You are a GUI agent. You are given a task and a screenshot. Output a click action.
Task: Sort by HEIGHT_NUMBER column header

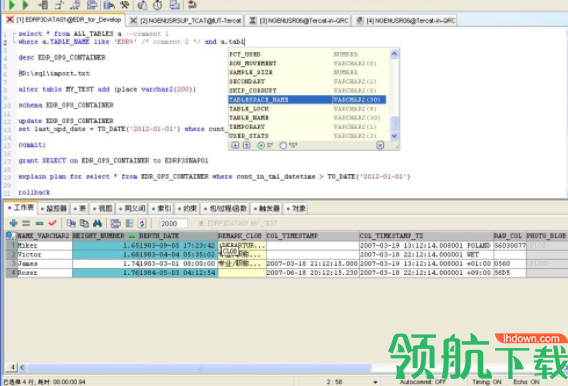tap(105, 236)
